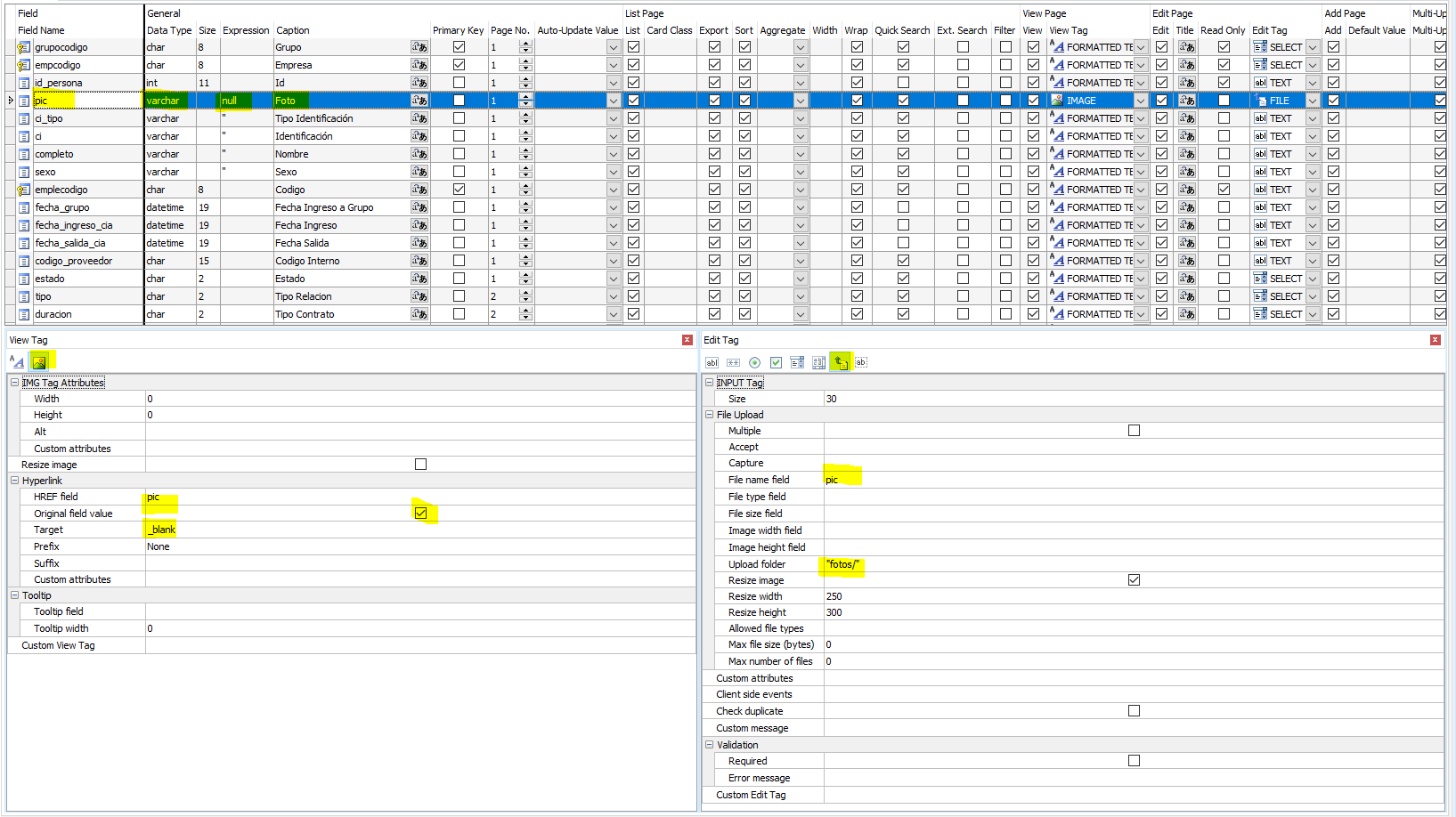
Task: Click the Resize width value 250
Action: pos(834,596)
